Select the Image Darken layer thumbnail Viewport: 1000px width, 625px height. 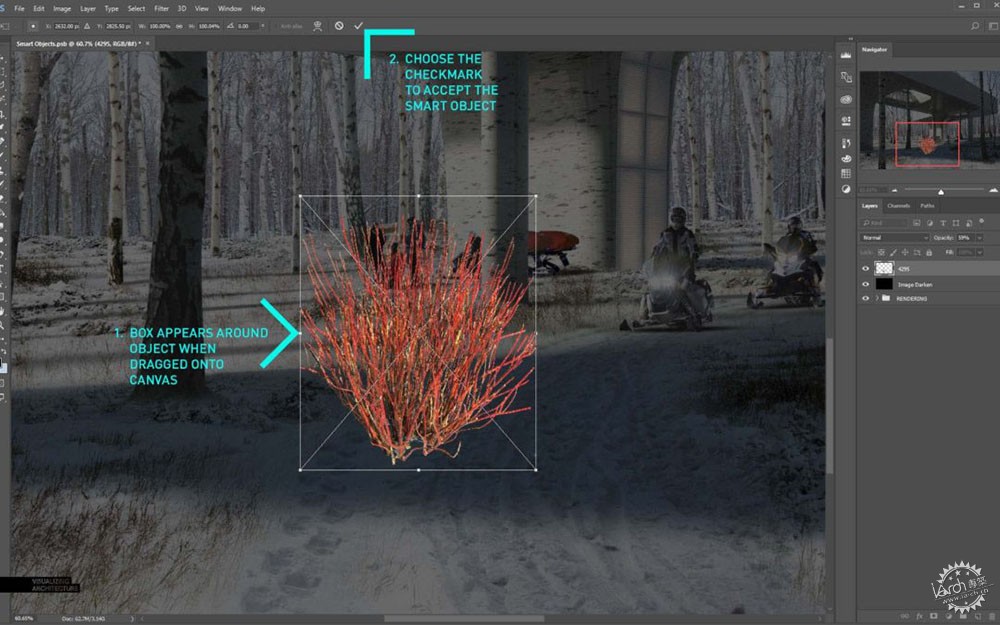[x=884, y=284]
